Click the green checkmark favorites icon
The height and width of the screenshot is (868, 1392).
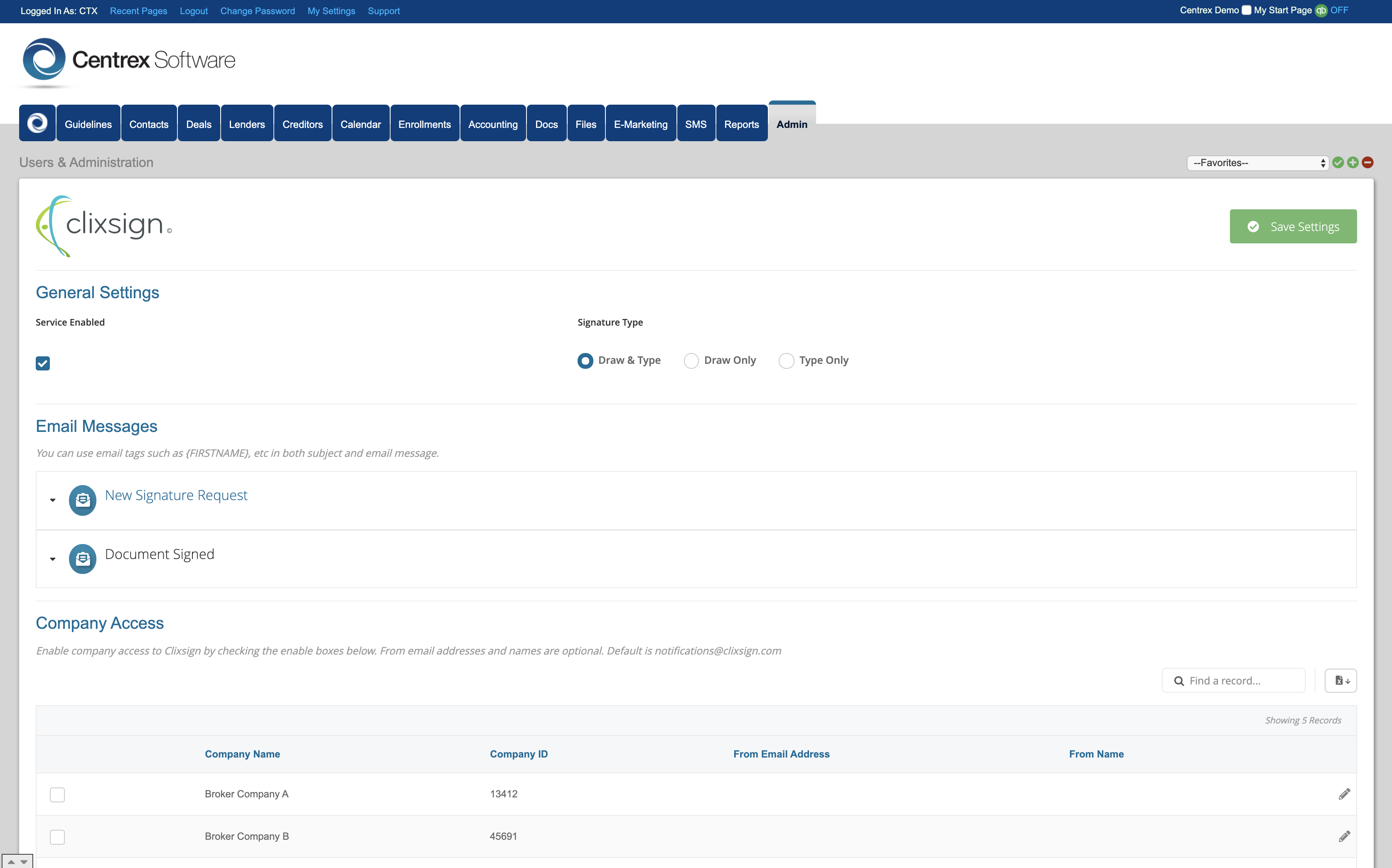click(1338, 162)
